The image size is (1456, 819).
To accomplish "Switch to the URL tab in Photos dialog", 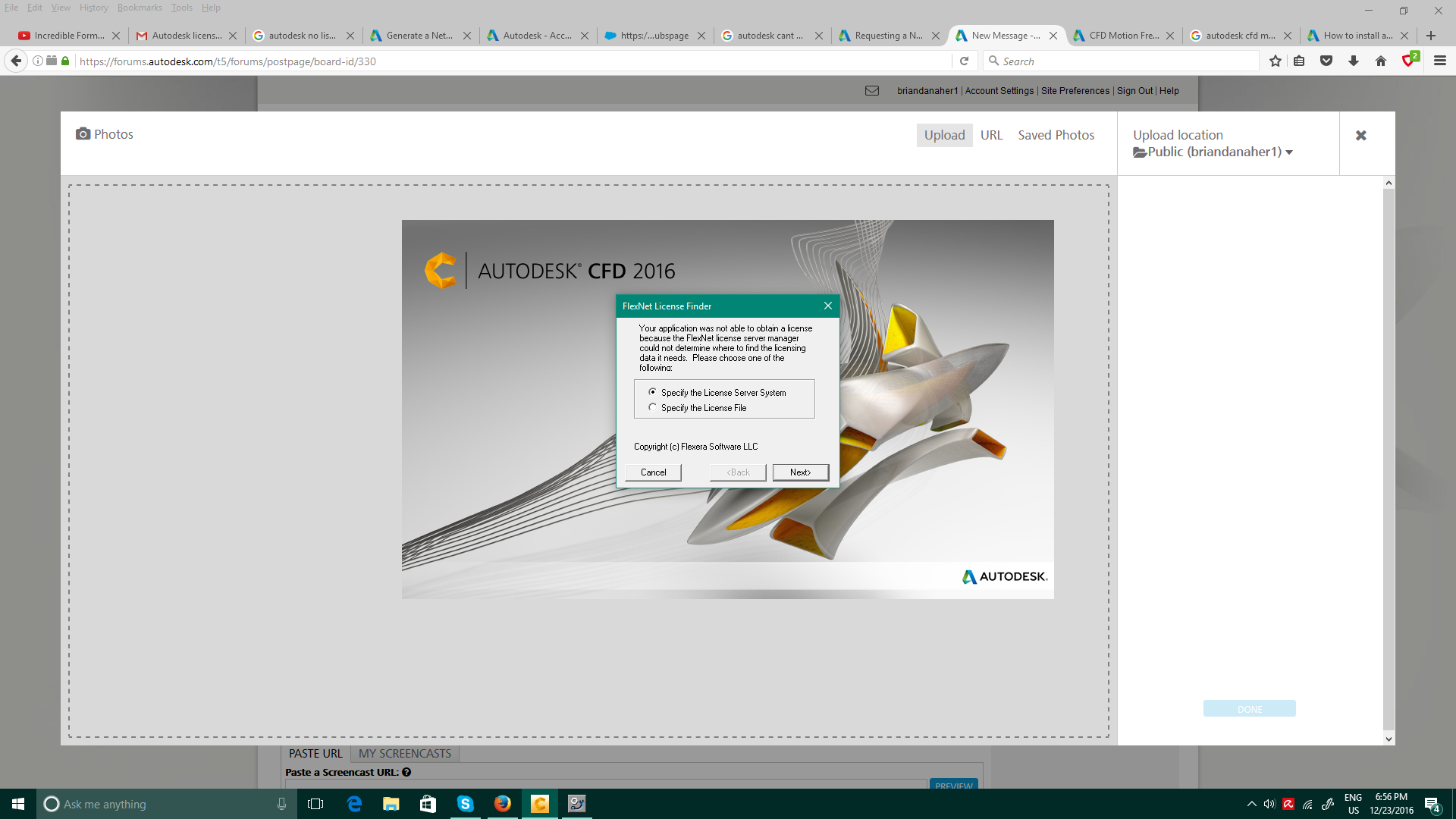I will [x=992, y=134].
